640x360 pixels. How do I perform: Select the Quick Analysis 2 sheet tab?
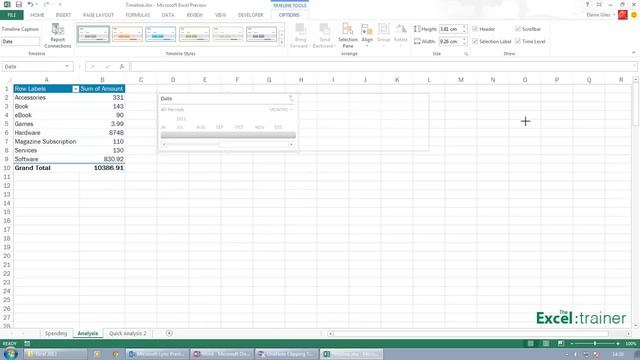click(128, 333)
